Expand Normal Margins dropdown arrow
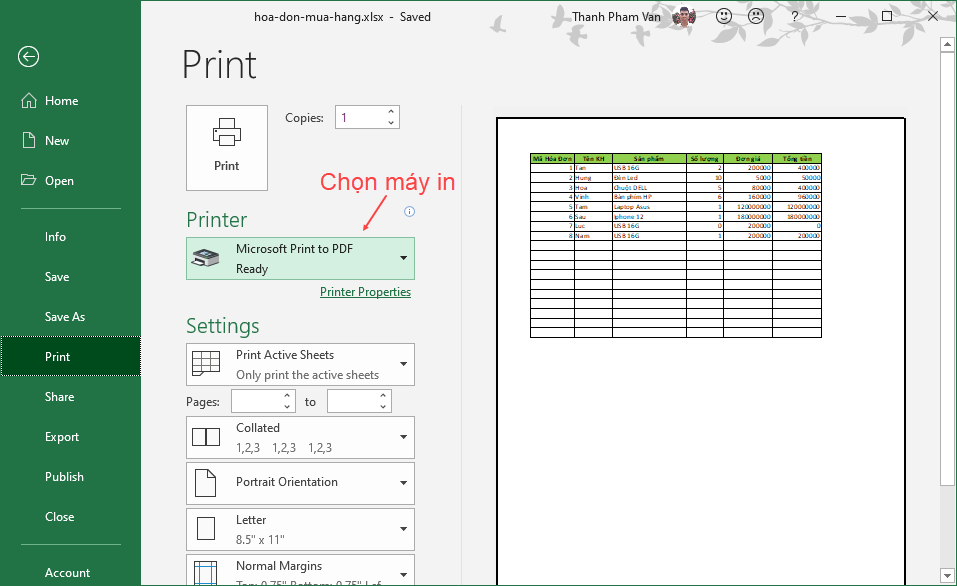 [x=403, y=574]
